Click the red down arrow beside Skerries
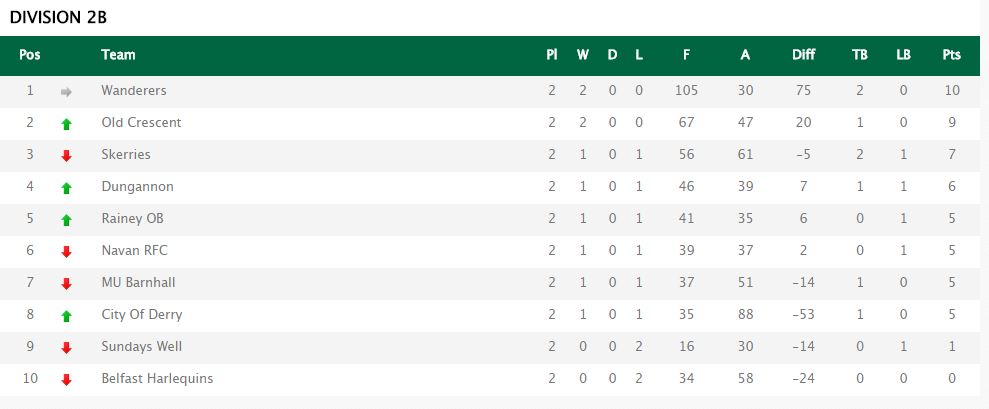 click(x=67, y=156)
